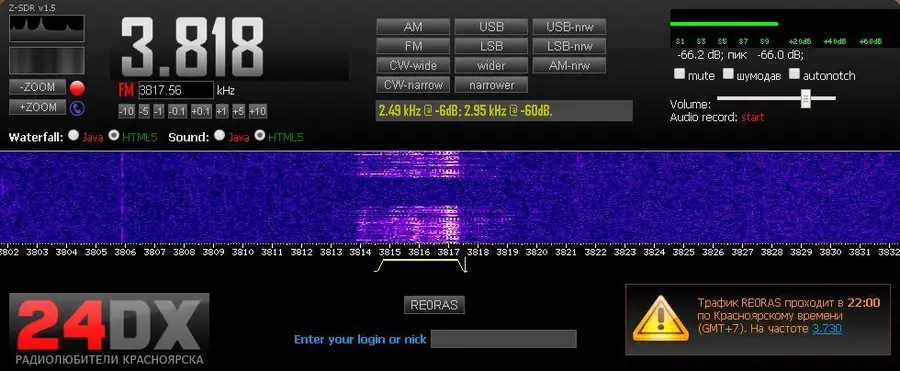Viewport: 900px width, 371px height.
Task: Select LSB-nrw mode
Action: [569, 46]
